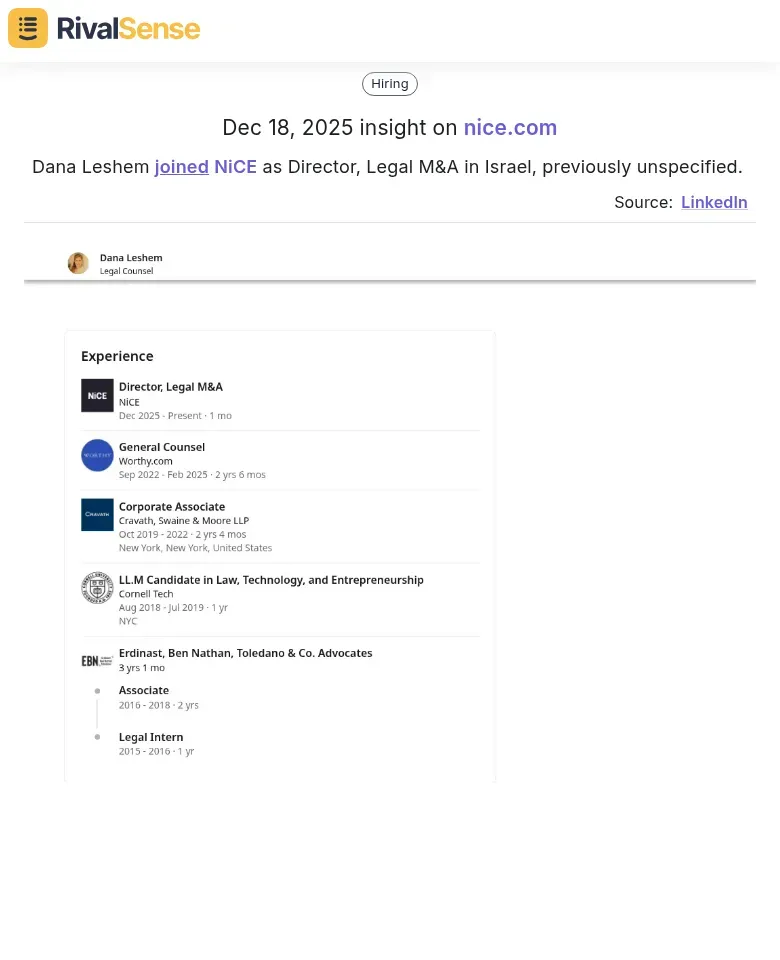Viewport: 780px width, 960px height.
Task: Click the Worthy.com round logo icon
Action: coord(97,455)
